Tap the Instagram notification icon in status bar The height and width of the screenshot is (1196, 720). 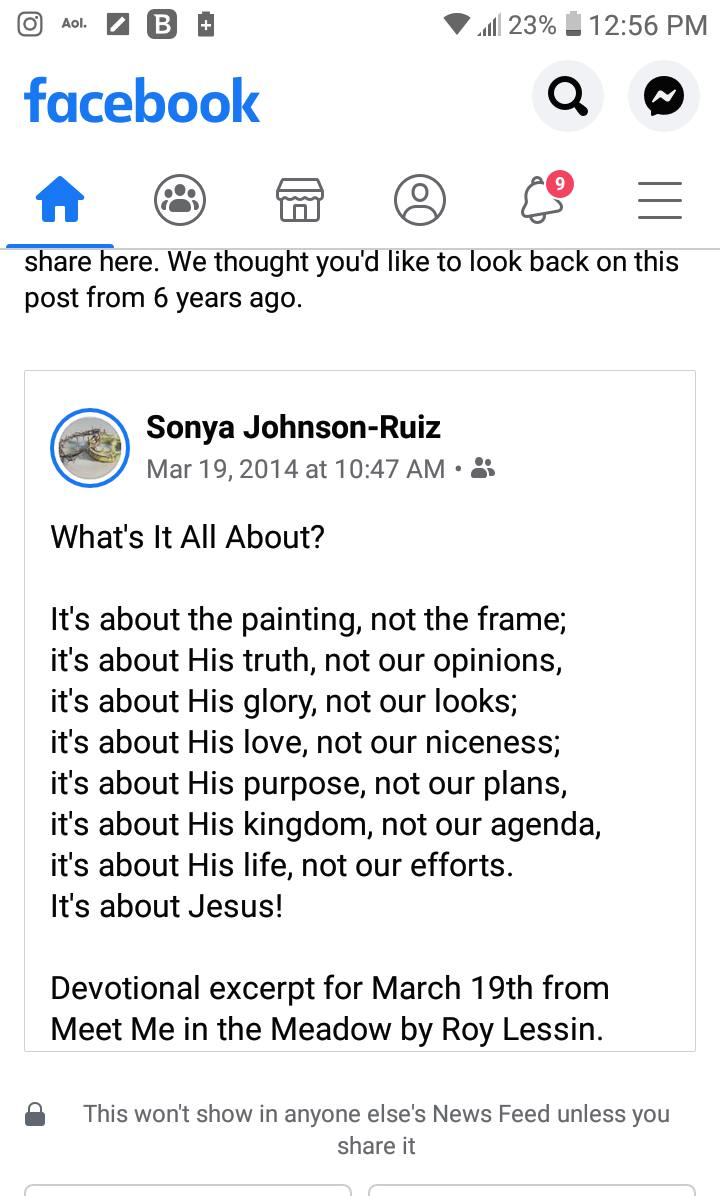pos(31,25)
